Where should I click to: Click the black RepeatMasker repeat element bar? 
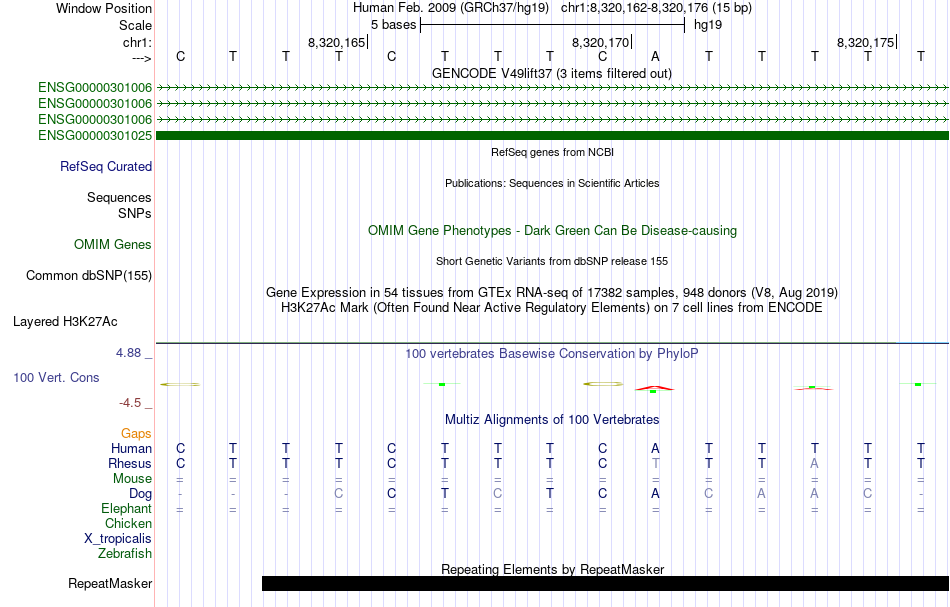[605, 583]
